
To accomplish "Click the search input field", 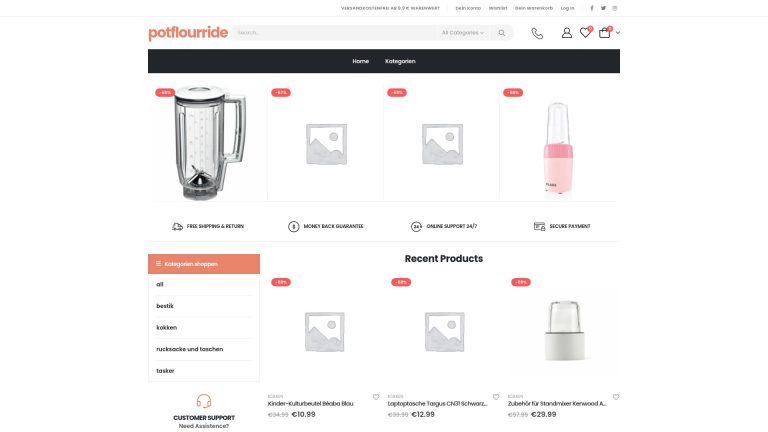I will pos(336,33).
